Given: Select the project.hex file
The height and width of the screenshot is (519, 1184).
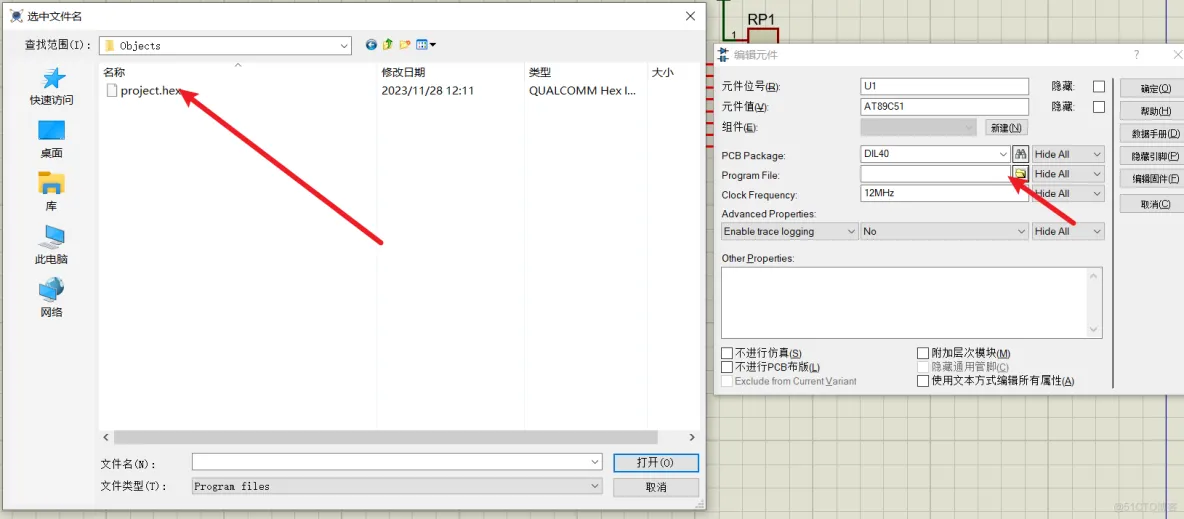Looking at the screenshot, I should [x=143, y=91].
